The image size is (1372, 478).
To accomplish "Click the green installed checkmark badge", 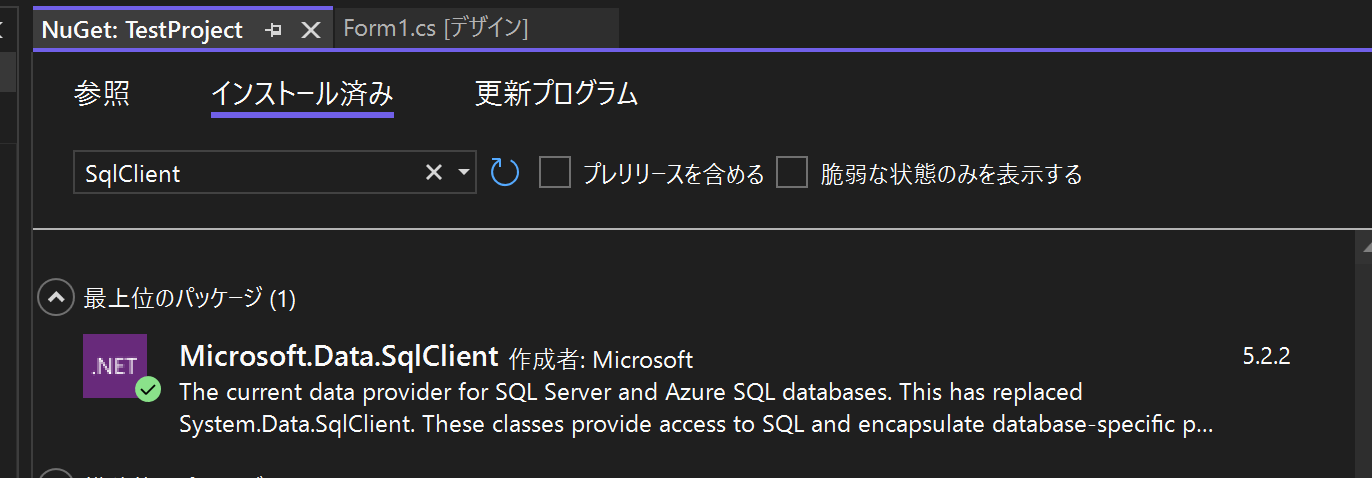I will (x=149, y=389).
